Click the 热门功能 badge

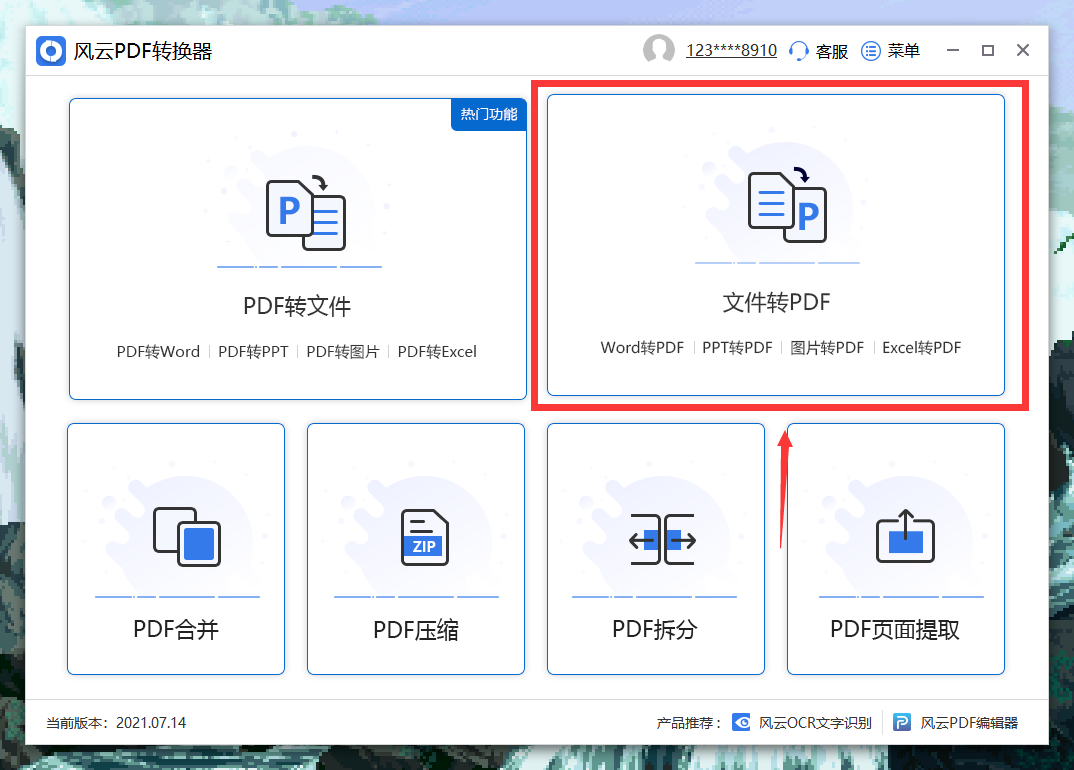pyautogui.click(x=488, y=114)
